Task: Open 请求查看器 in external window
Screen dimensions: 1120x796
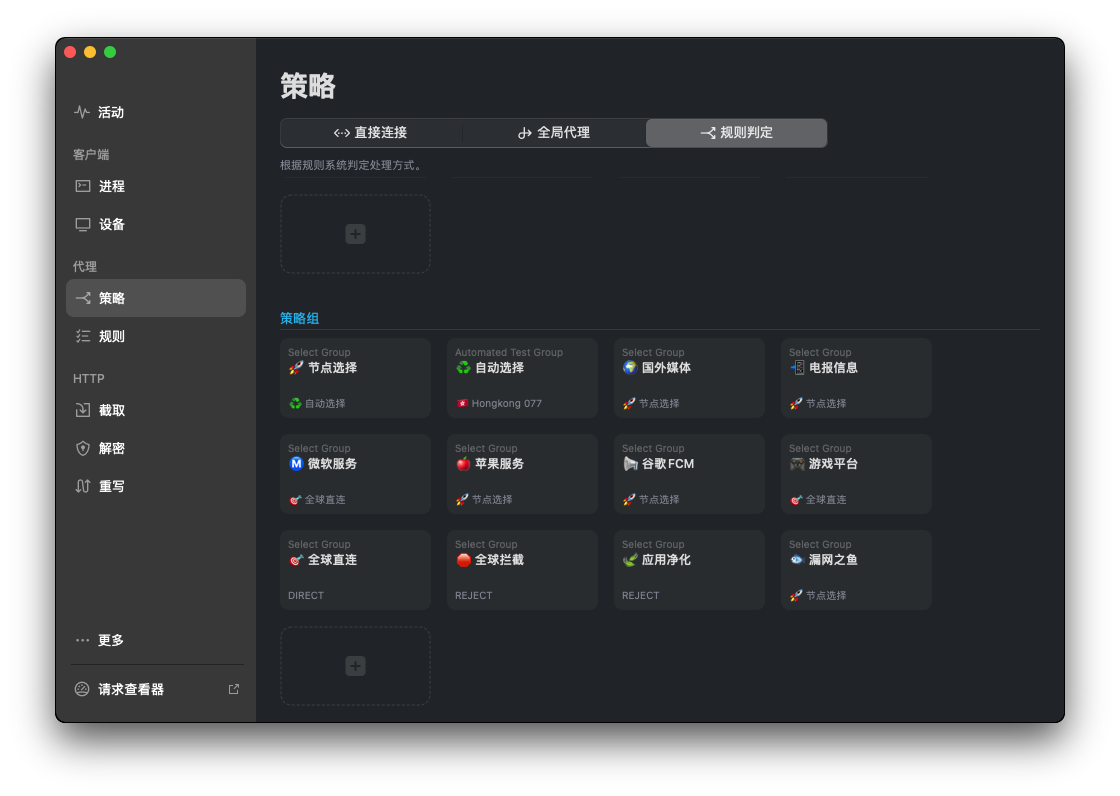Action: (x=233, y=688)
